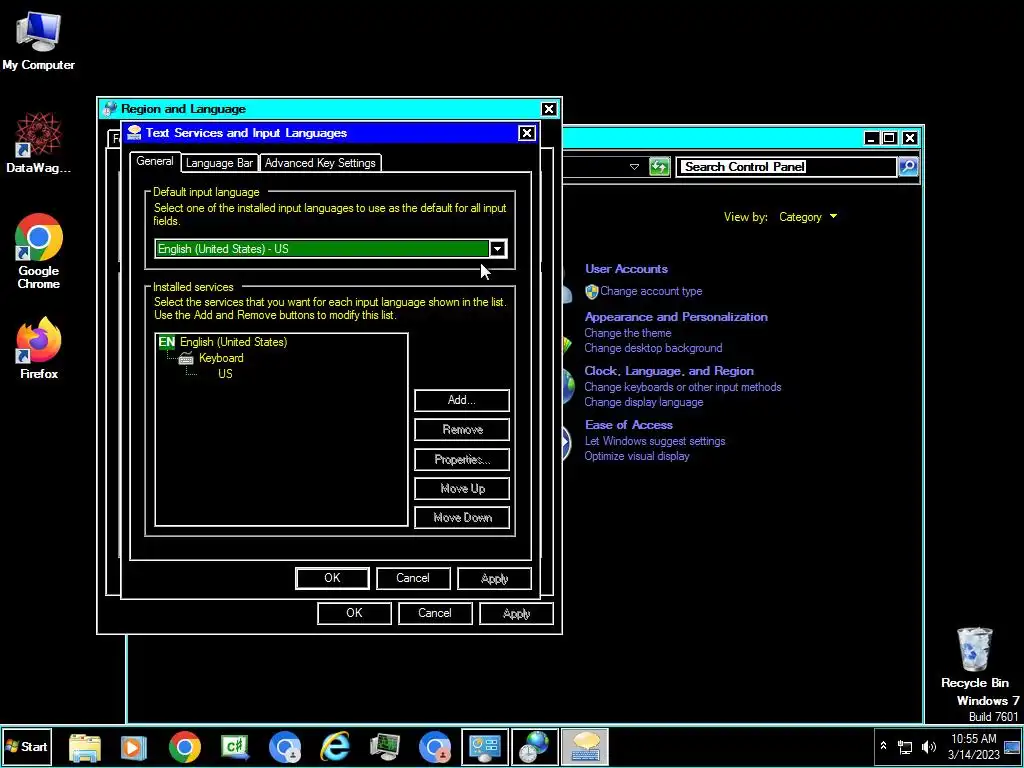The image size is (1024, 768).
Task: Switch to the General tab
Action: pyautogui.click(x=155, y=161)
